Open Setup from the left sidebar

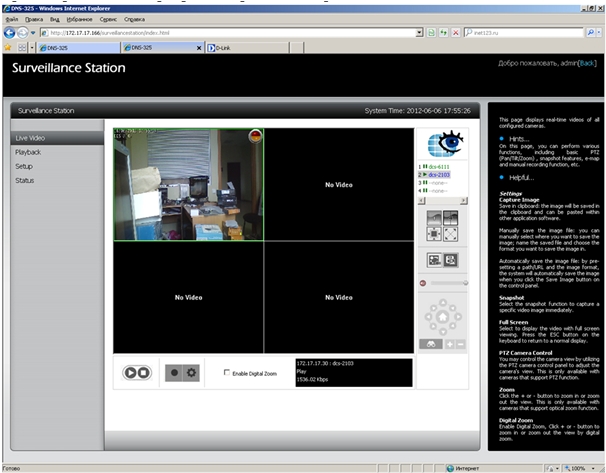(x=24, y=166)
